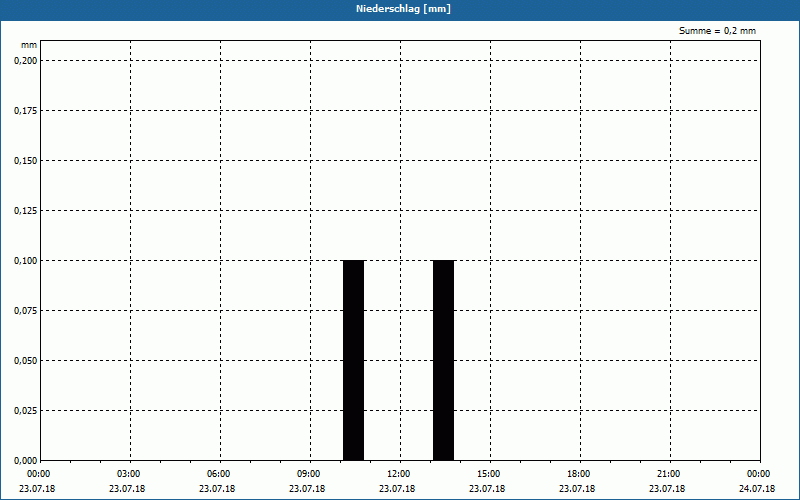This screenshot has width=800, height=500.
Task: Click the precipitation bar near 13:30
Action: (443, 360)
